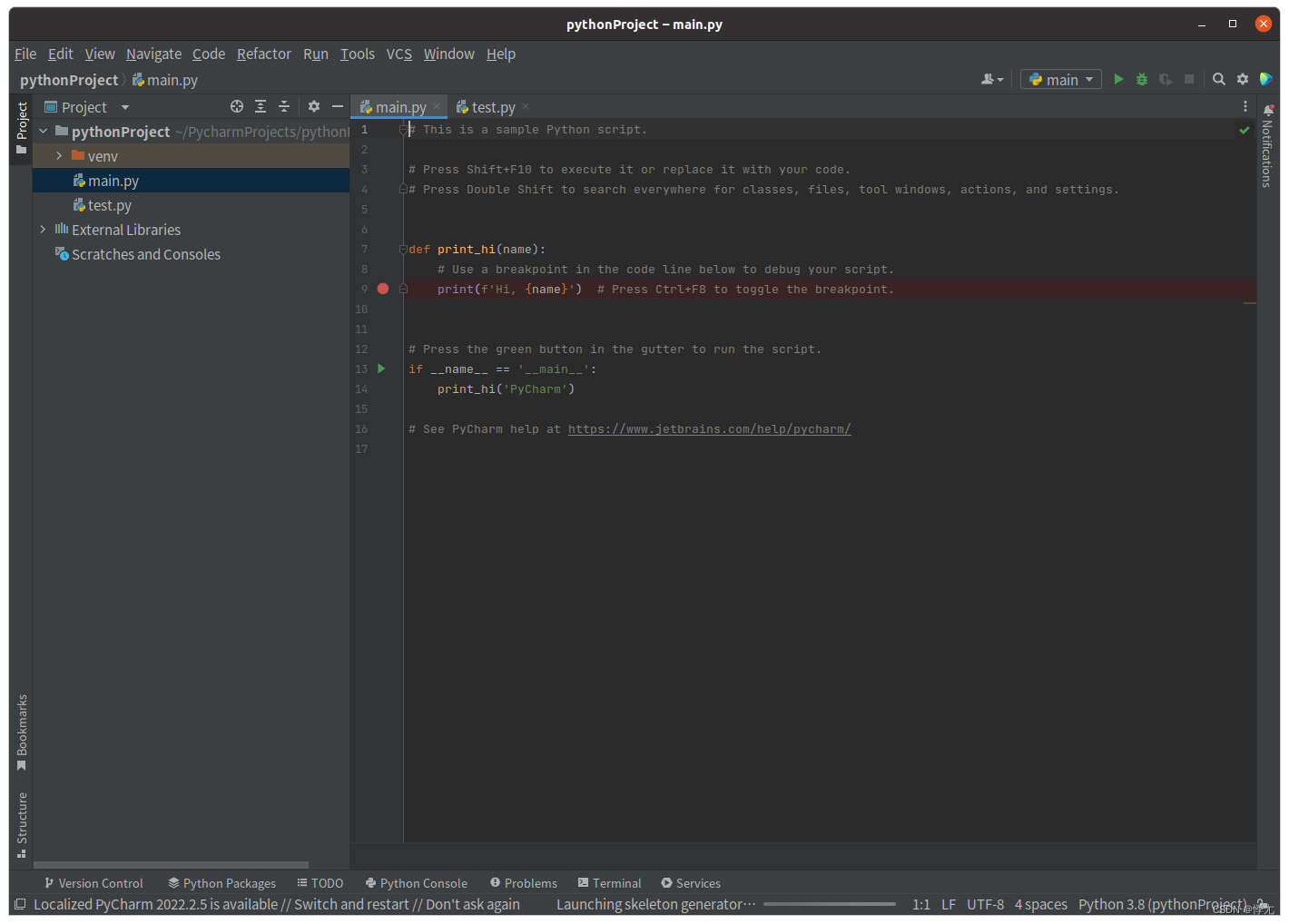Click PyCharm 2022.2.5 available status message
The image size is (1289, 924).
click(277, 904)
